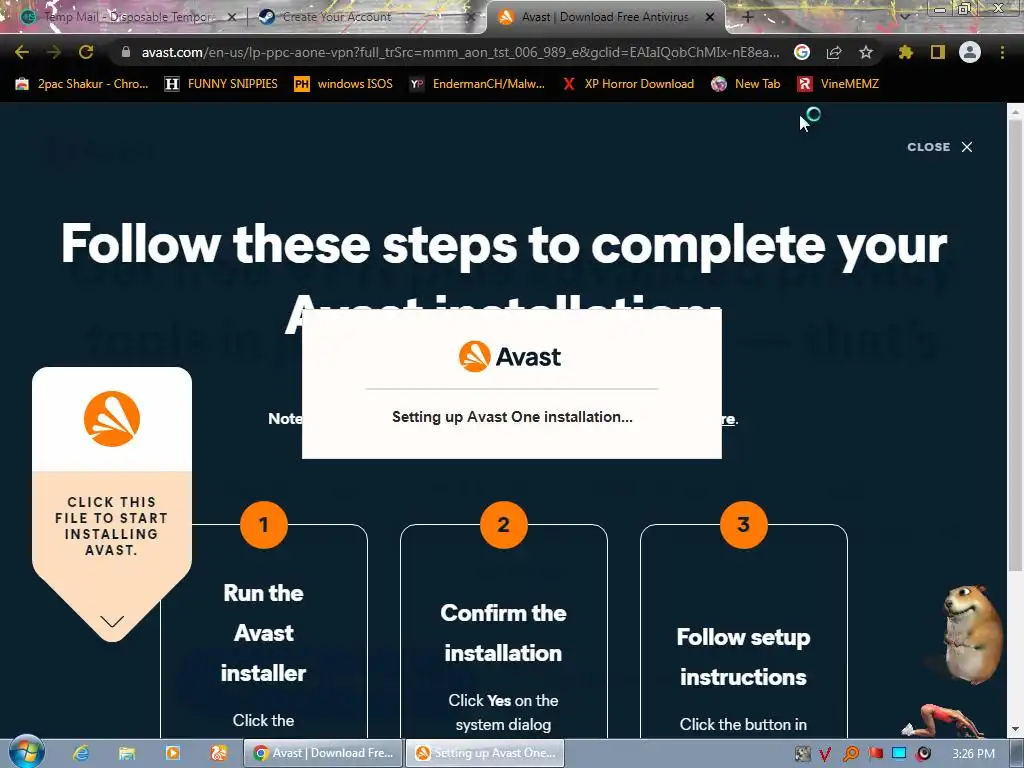Viewport: 1024px width, 768px height.
Task: Open Google icon in address bar
Action: pos(801,52)
